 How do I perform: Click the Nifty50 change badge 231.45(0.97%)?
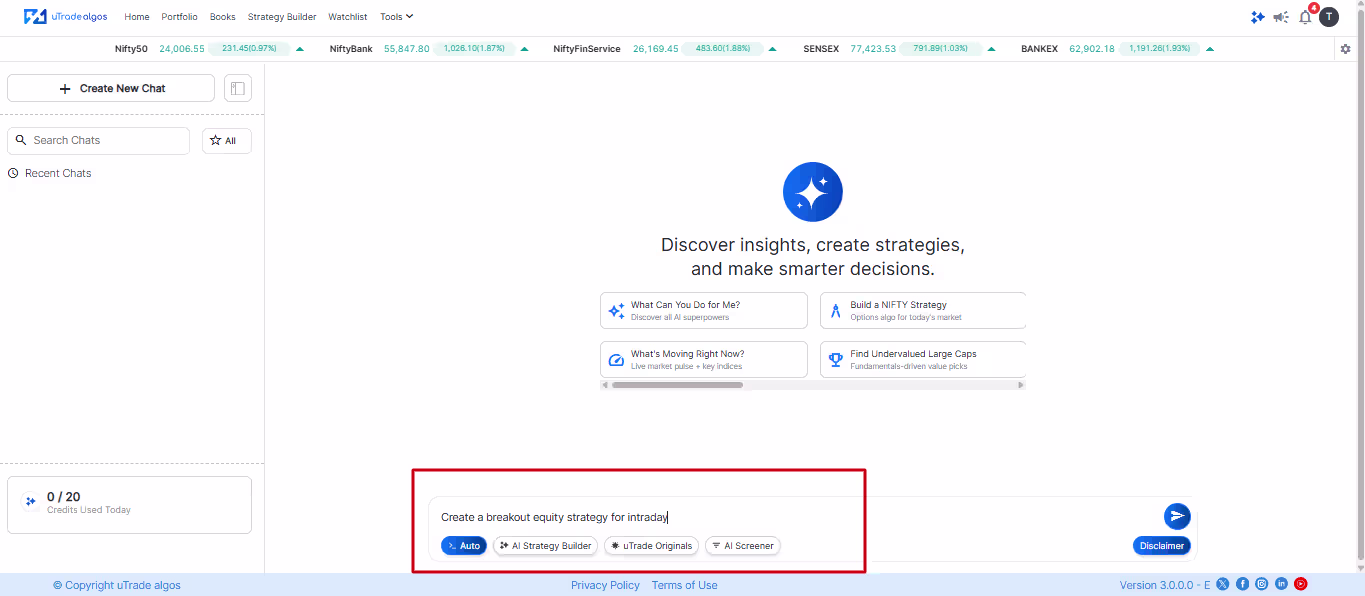(249, 49)
